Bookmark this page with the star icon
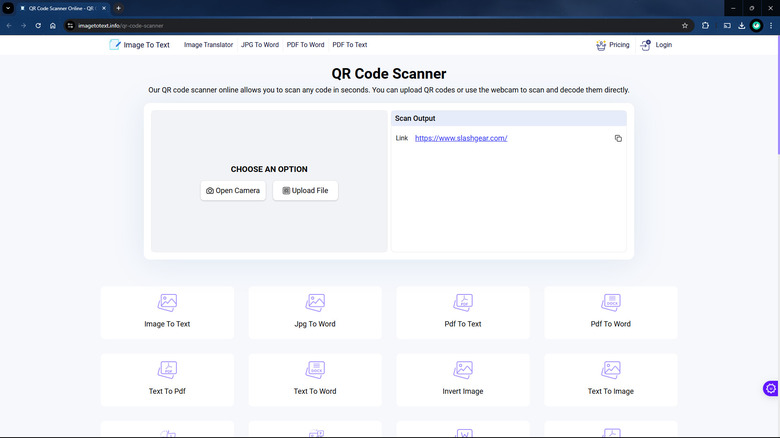780x438 pixels. click(x=685, y=25)
